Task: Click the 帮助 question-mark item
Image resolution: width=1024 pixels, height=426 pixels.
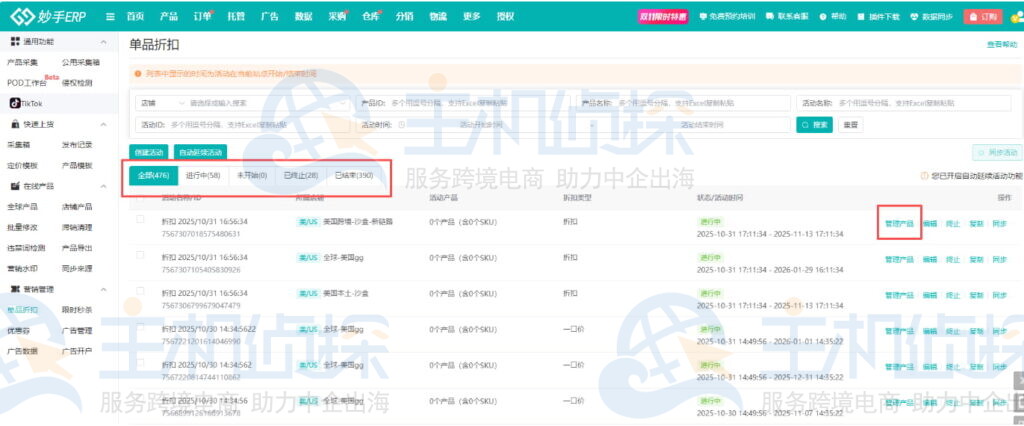Action: (833, 17)
